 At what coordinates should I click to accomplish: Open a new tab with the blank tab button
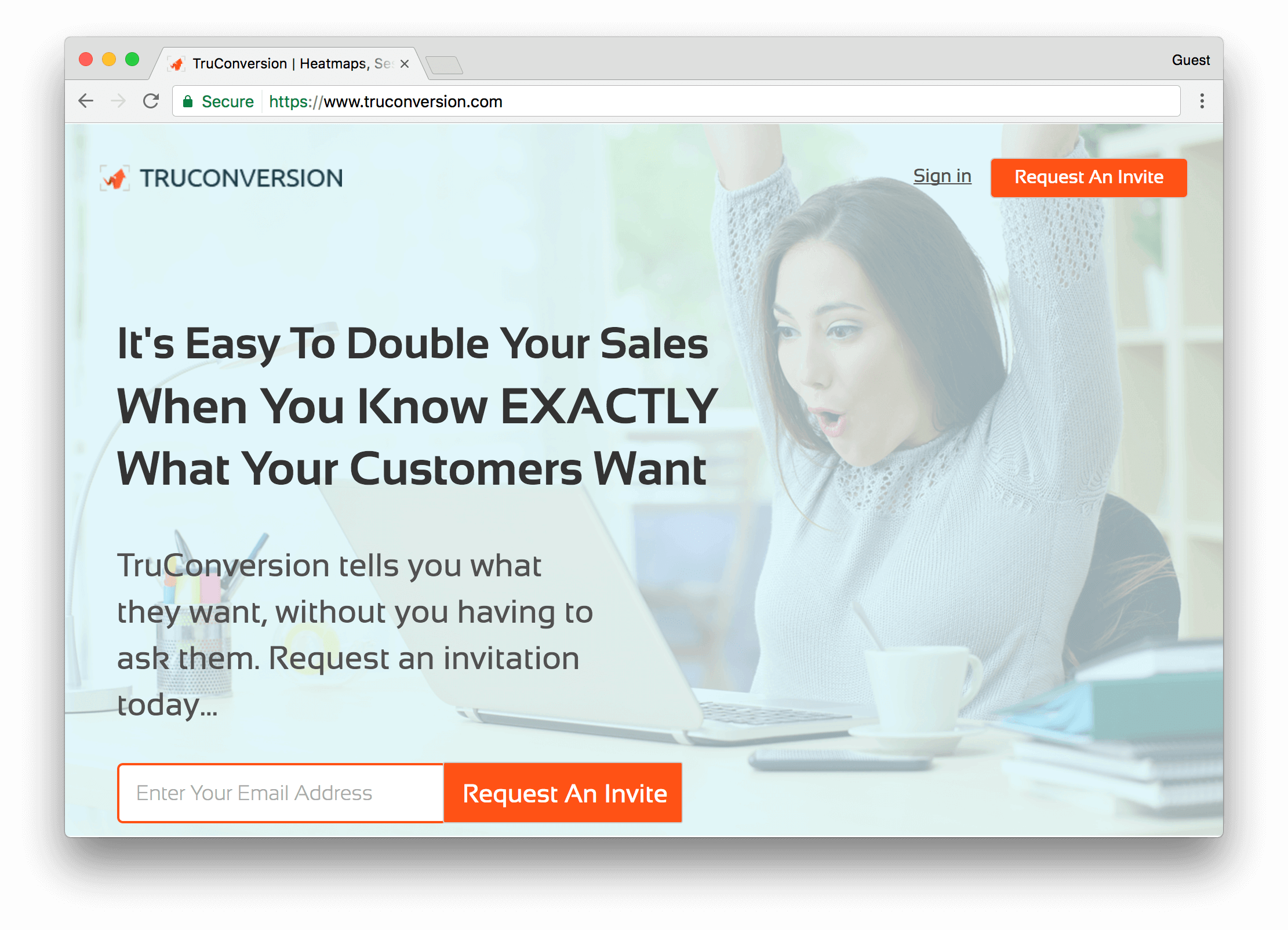[444, 65]
